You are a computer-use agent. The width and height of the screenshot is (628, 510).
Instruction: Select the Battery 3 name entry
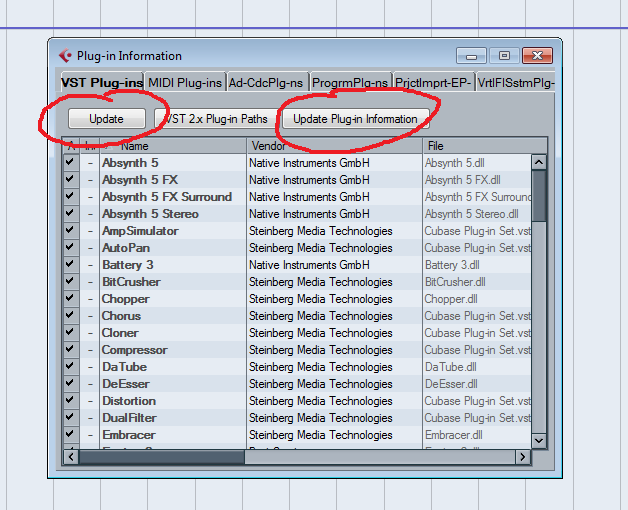point(128,265)
